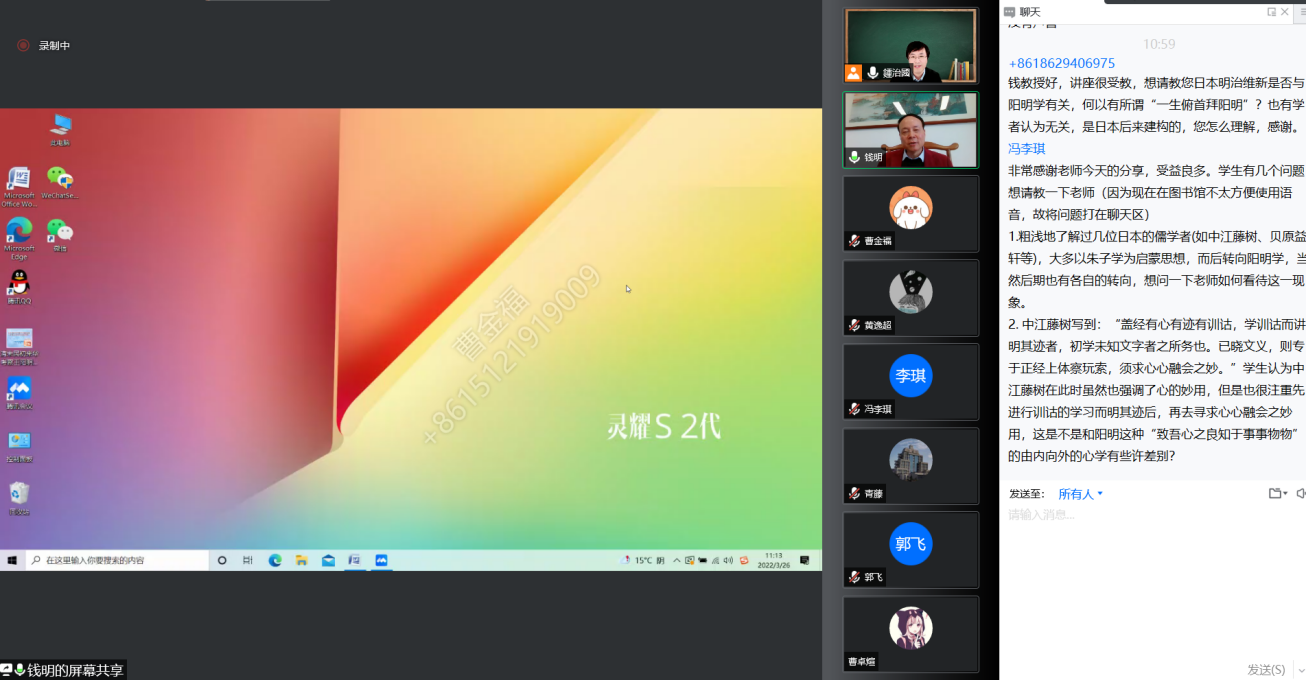
Task: Click sender number +8618629406975 in chat
Action: [x=1061, y=63]
